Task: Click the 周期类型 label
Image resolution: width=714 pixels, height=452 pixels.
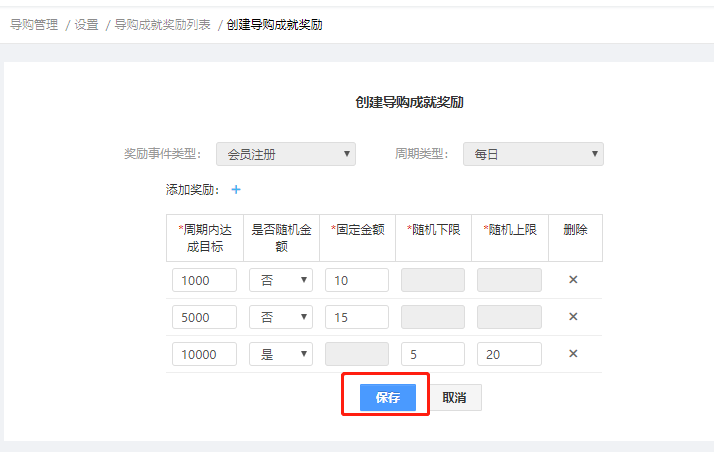Action: [422, 154]
